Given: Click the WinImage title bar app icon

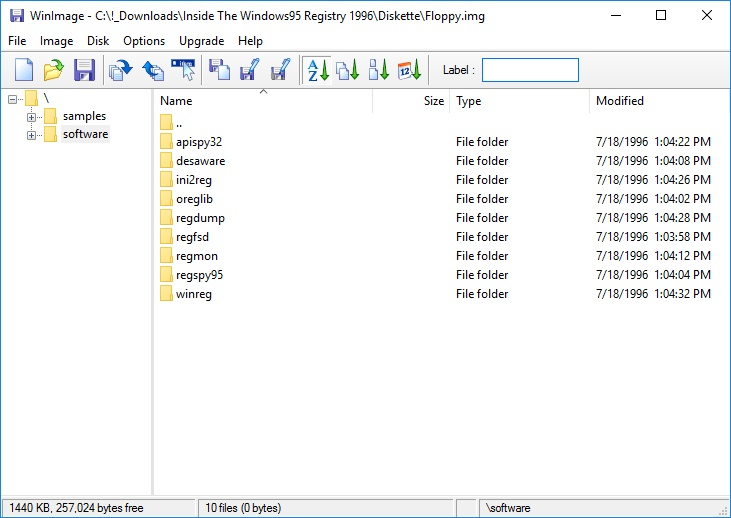Looking at the screenshot, I should point(17,15).
